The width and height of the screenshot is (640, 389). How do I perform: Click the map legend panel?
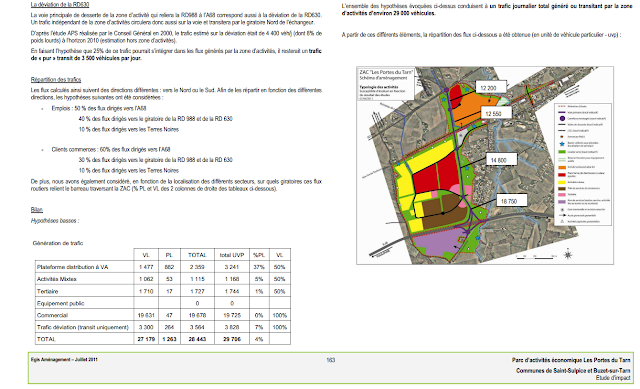click(x=583, y=164)
